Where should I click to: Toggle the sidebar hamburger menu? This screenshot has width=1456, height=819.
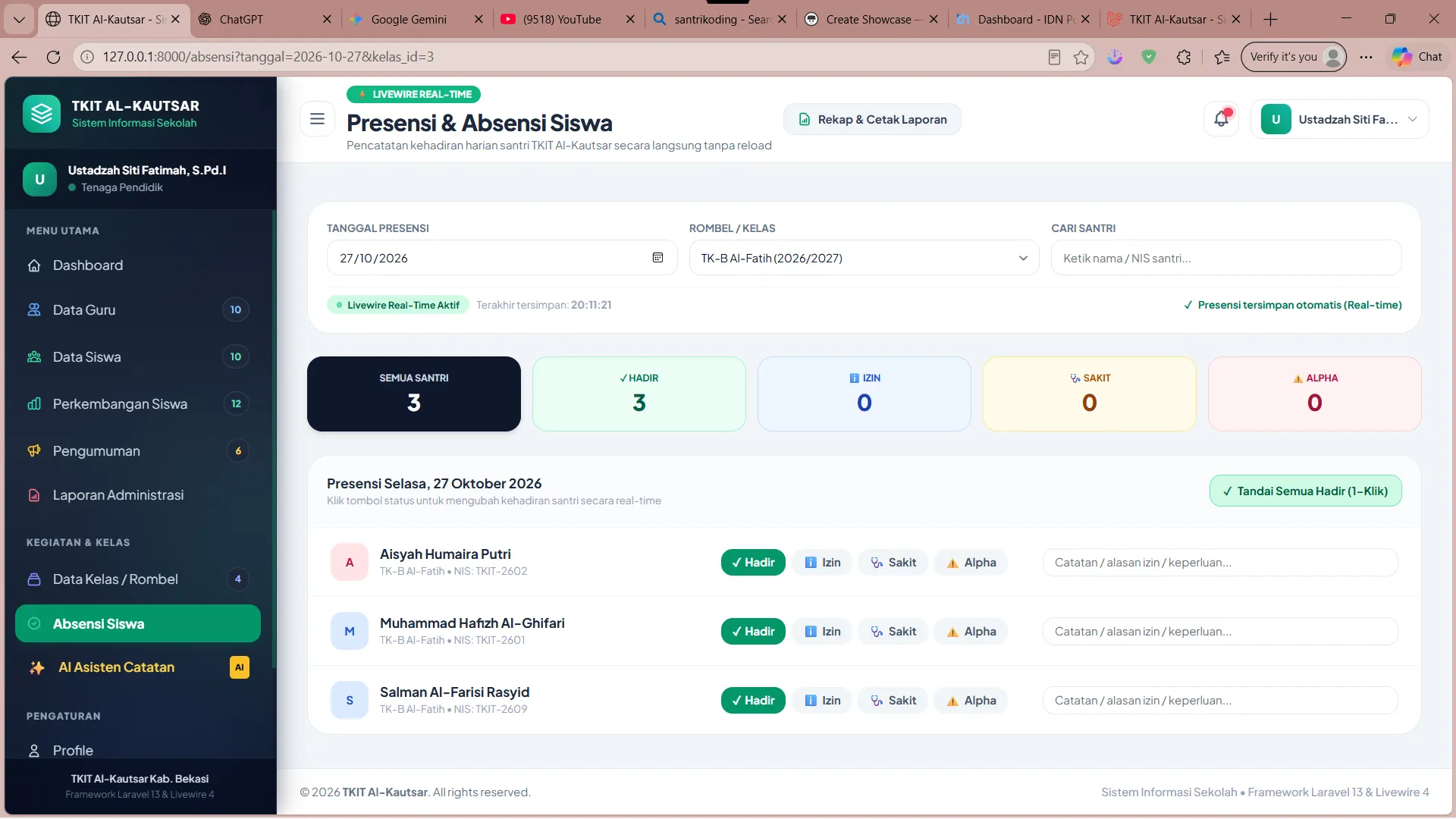click(x=317, y=119)
